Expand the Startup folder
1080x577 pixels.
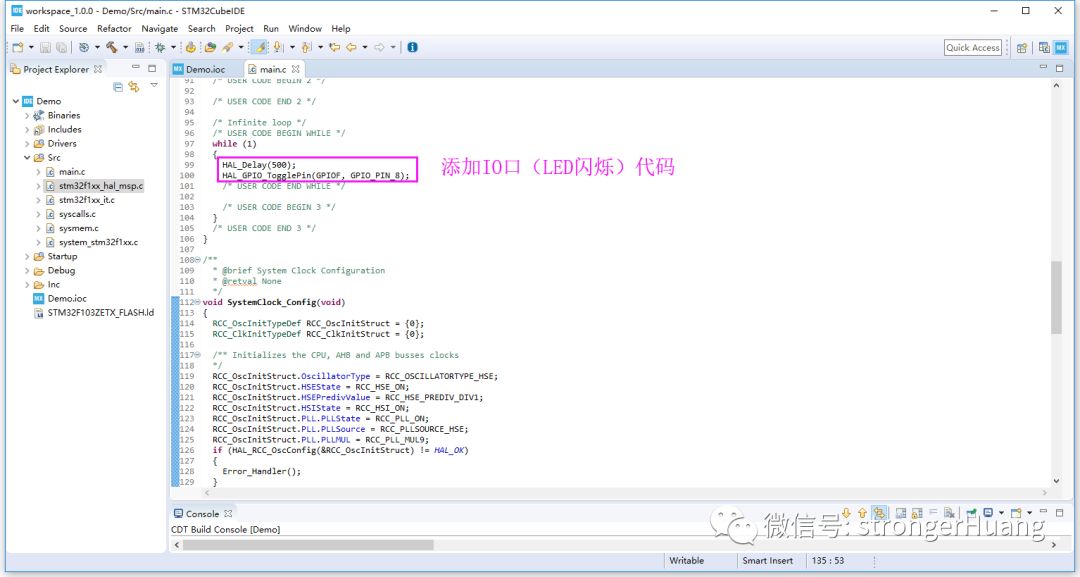[27, 257]
